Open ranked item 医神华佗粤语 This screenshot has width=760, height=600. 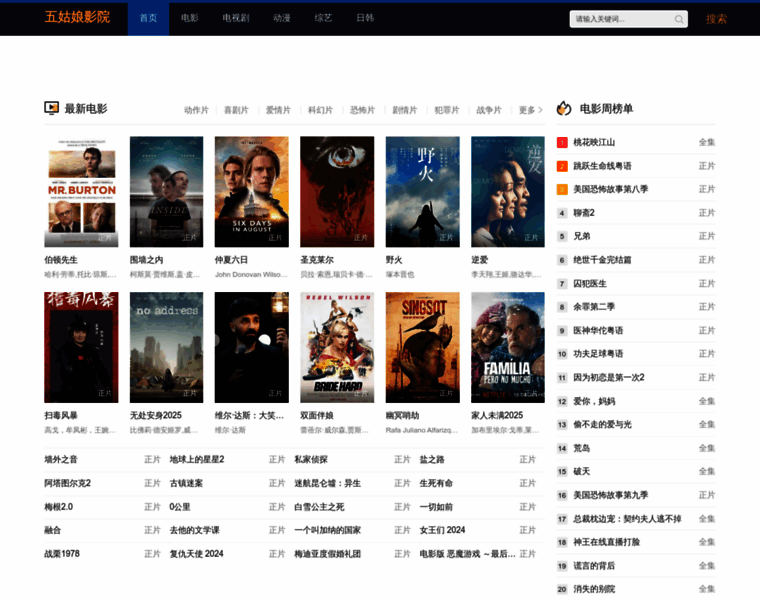coord(598,331)
